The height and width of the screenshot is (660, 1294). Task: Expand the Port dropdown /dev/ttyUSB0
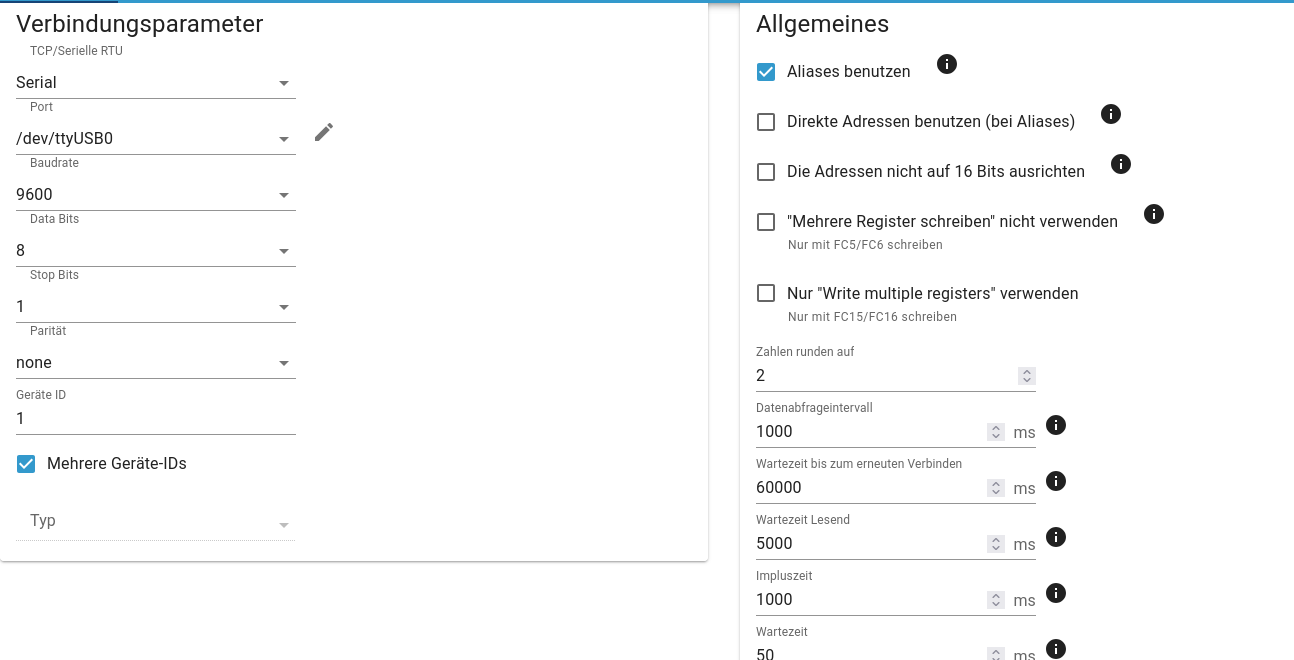tap(155, 139)
